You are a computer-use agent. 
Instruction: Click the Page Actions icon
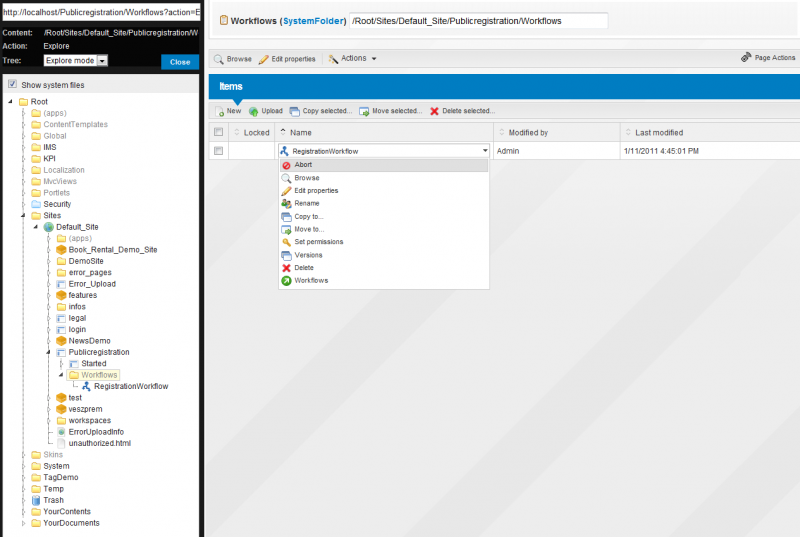[x=746, y=58]
